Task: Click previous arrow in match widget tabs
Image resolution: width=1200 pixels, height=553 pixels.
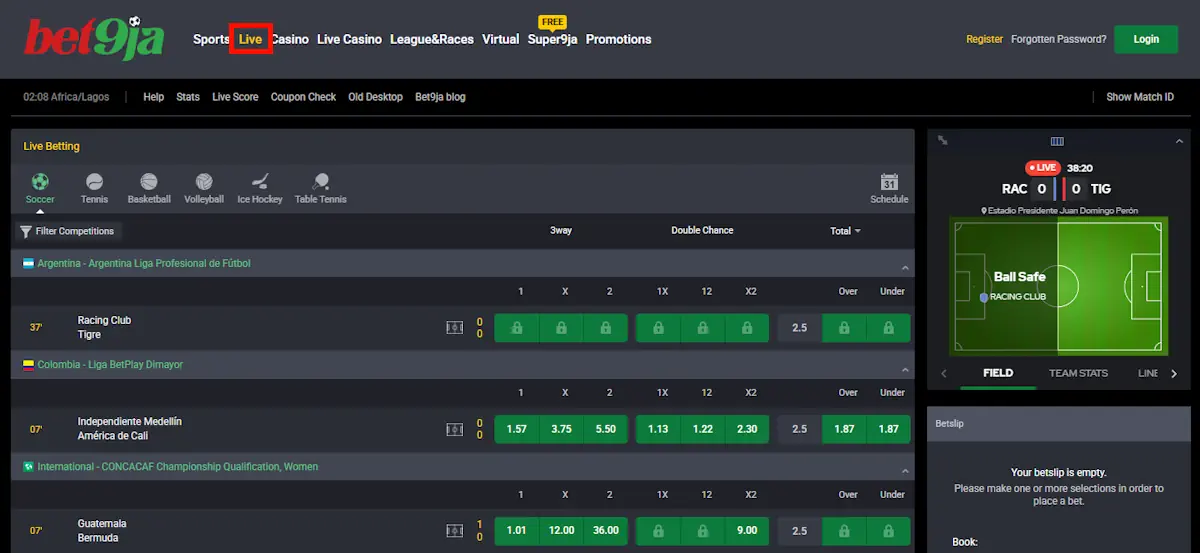Action: pos(943,373)
